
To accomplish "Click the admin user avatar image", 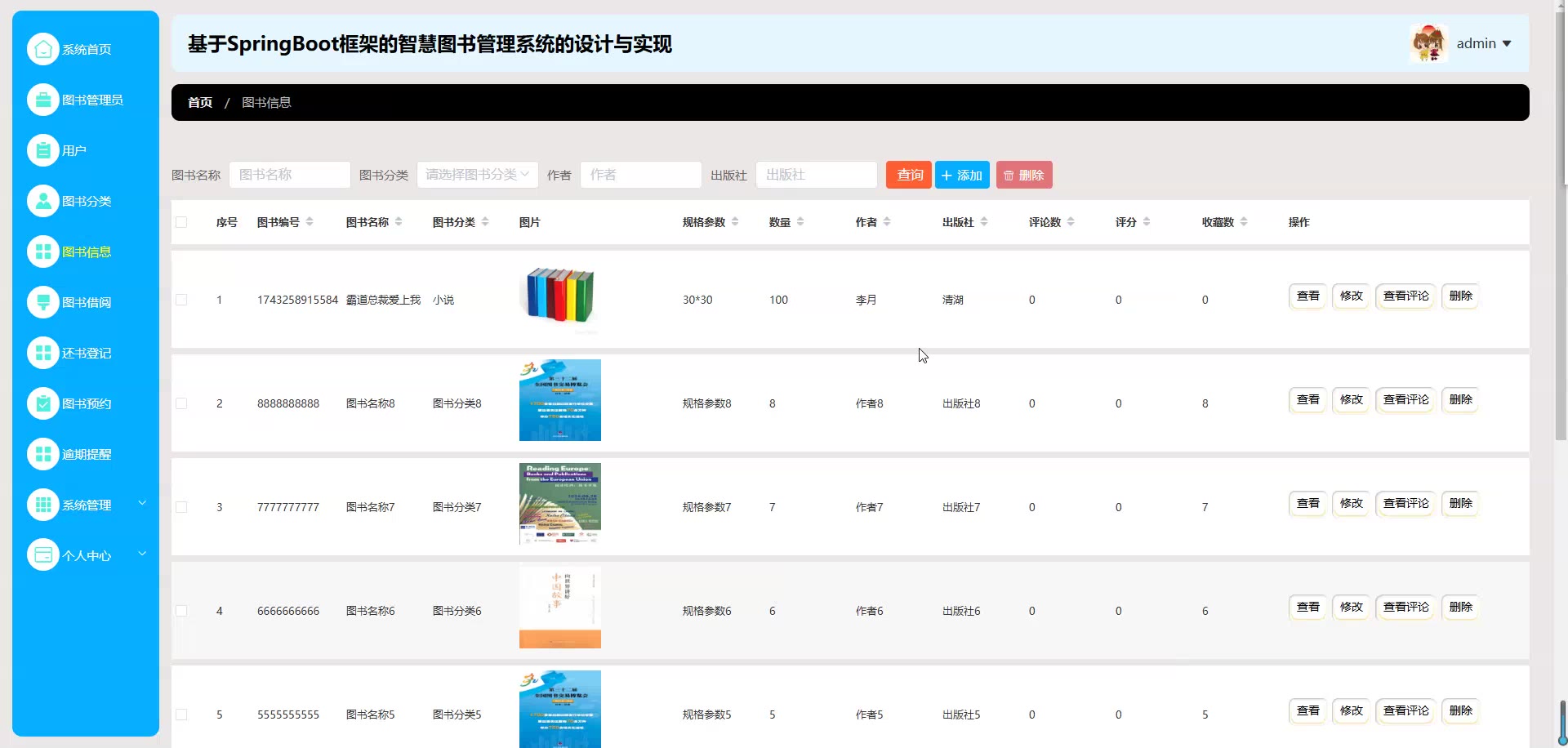I will pyautogui.click(x=1428, y=43).
